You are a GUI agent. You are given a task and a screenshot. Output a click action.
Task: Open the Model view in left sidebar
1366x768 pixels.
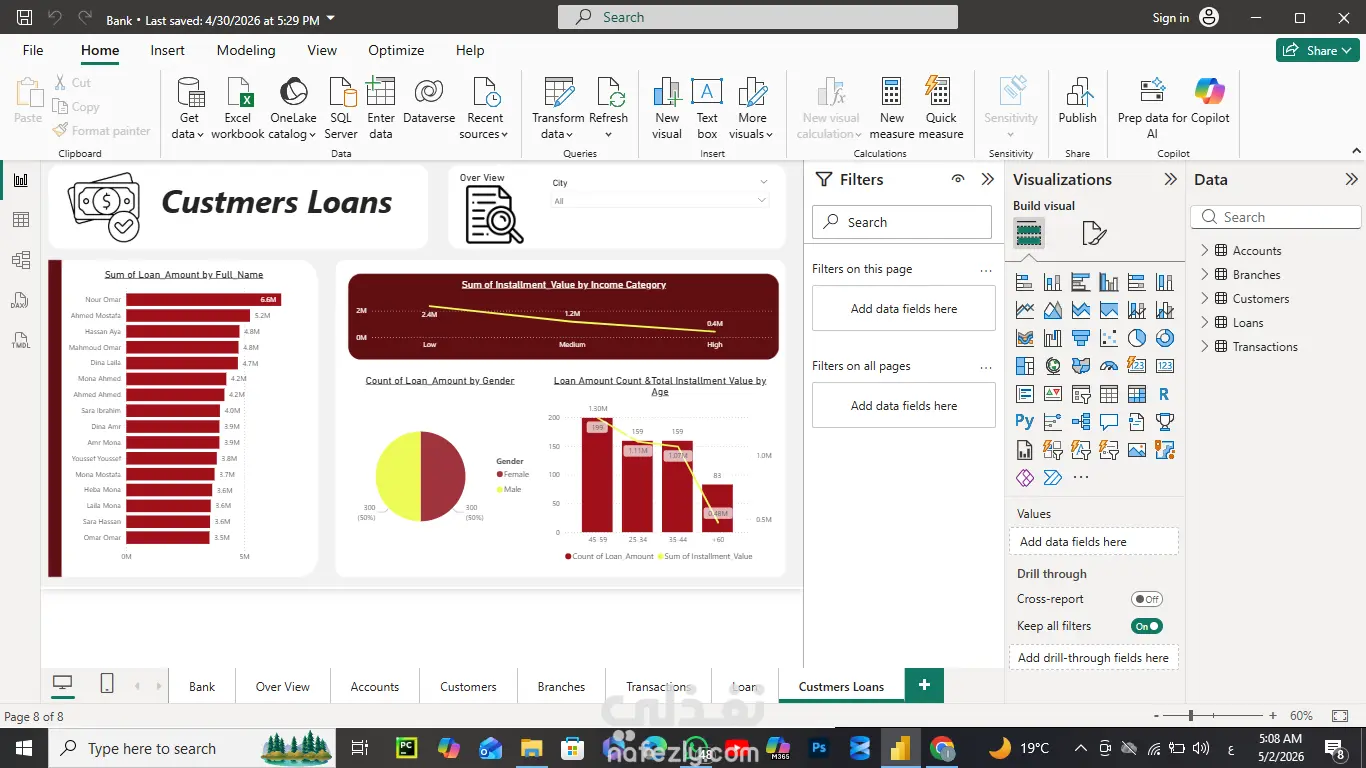[x=20, y=260]
